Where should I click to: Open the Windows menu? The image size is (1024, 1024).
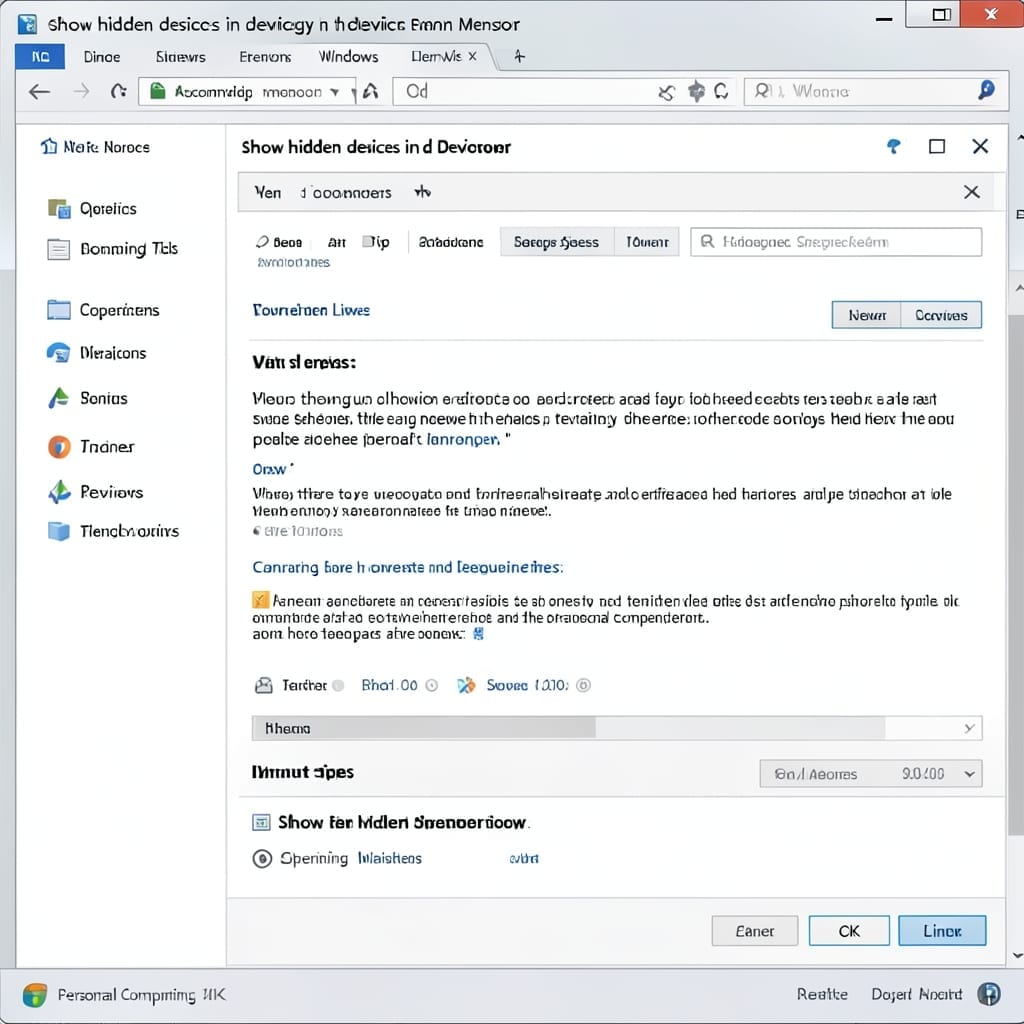(x=348, y=57)
